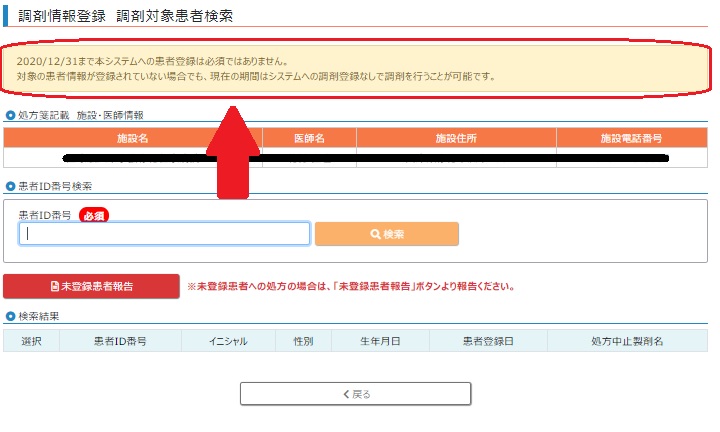Click the bullet icon beside 処方箋記載 施設・医師情報

(10, 115)
